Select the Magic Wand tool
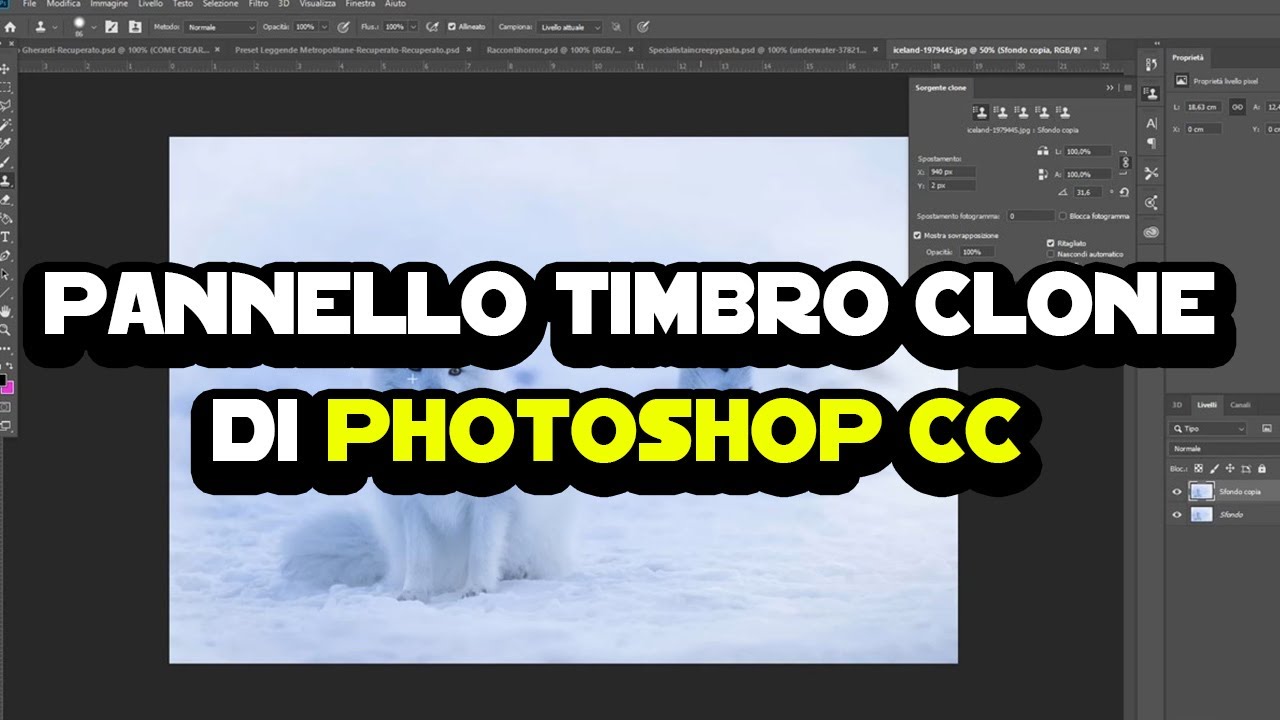Viewport: 1280px width, 720px height. 6,125
